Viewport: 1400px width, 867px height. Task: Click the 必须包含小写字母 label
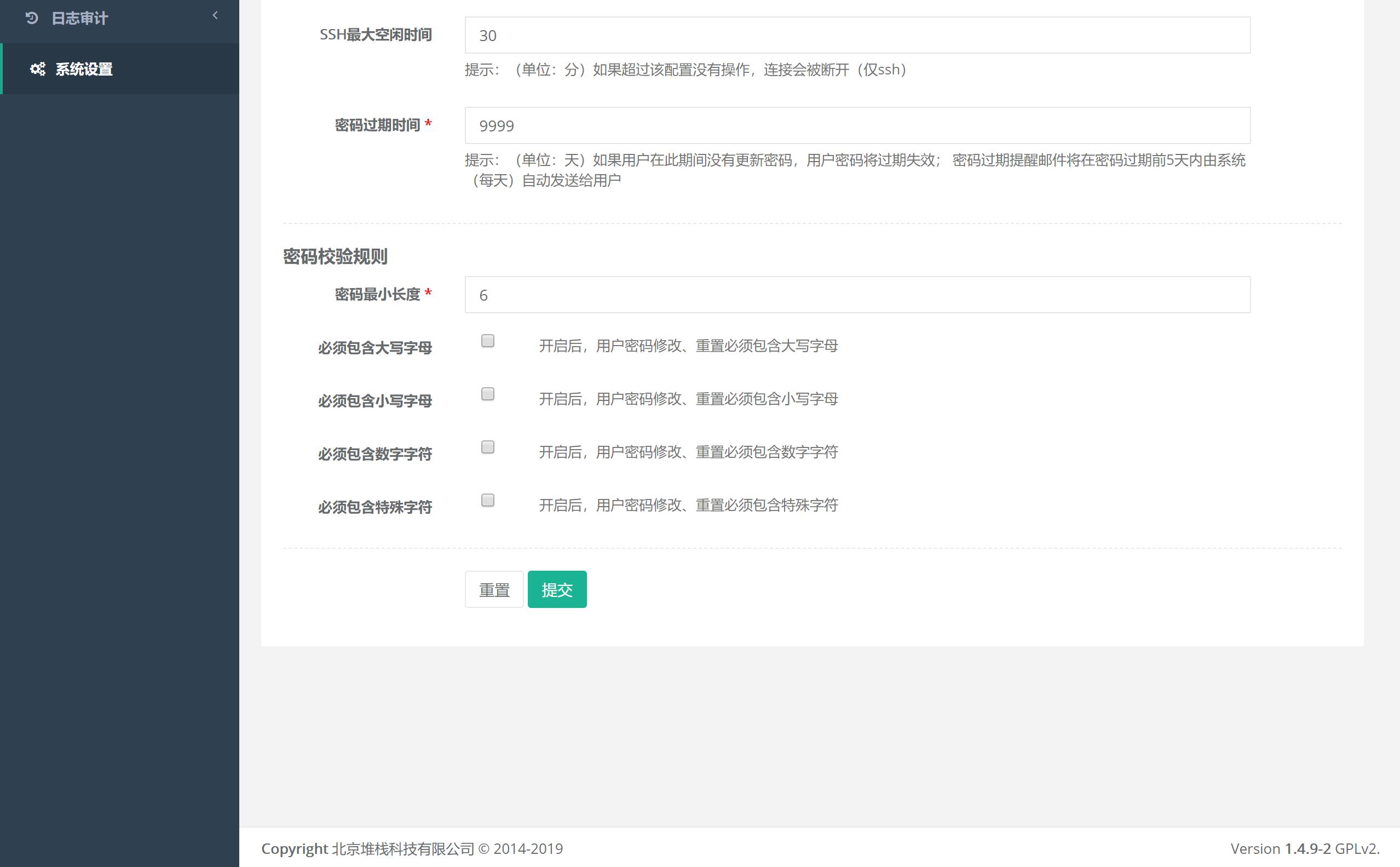coord(375,401)
